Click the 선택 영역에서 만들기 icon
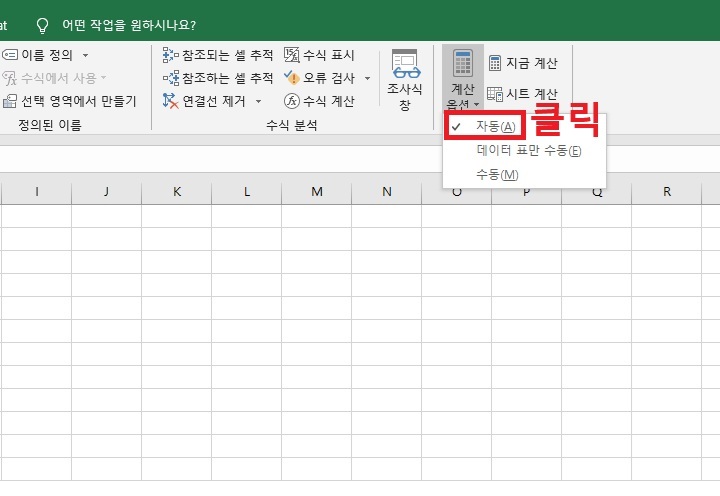720x496 pixels. click(x=10, y=101)
